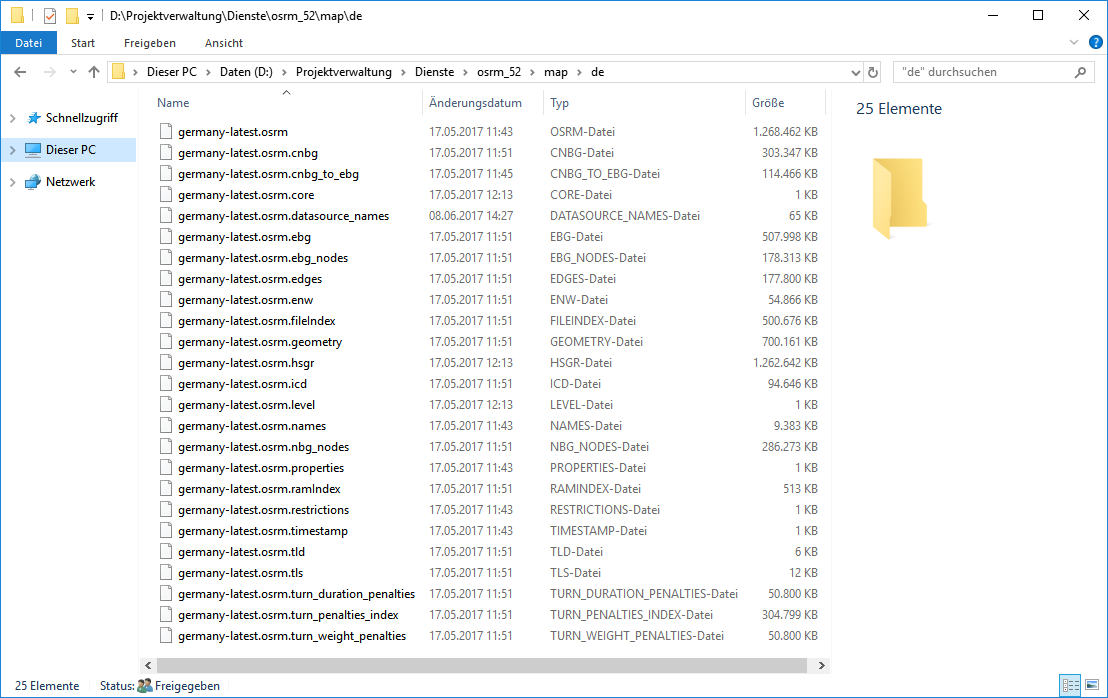
Task: Switch to large thumbnails view
Action: 1092,685
